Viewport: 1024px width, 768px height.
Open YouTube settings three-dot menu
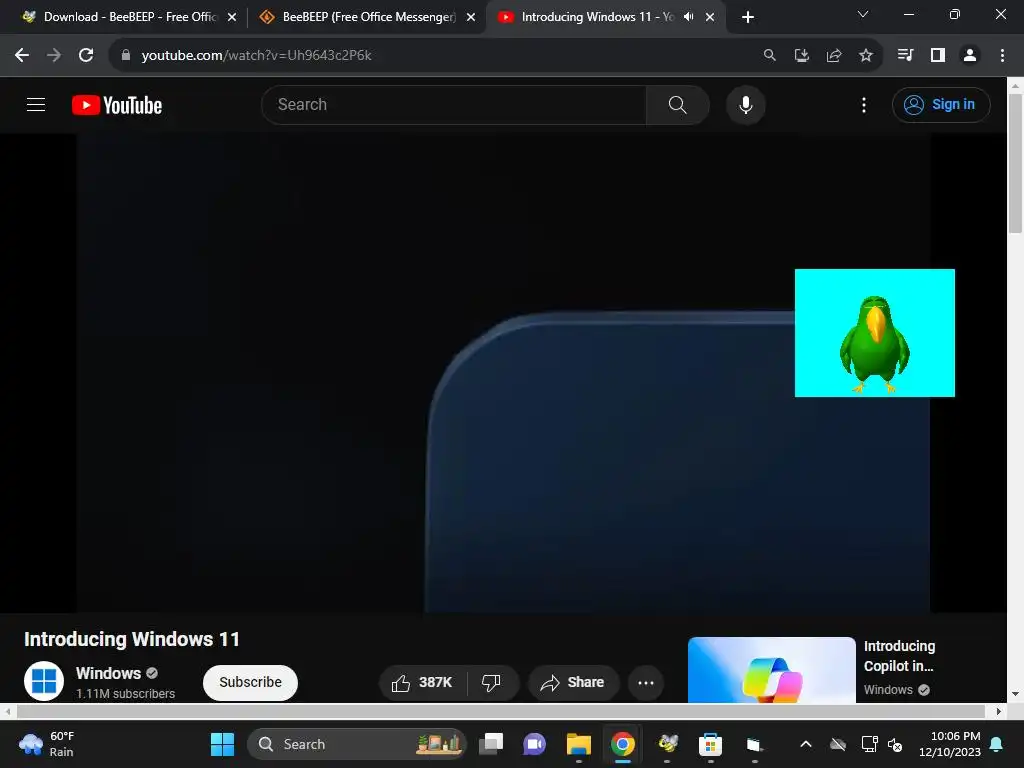click(x=863, y=104)
